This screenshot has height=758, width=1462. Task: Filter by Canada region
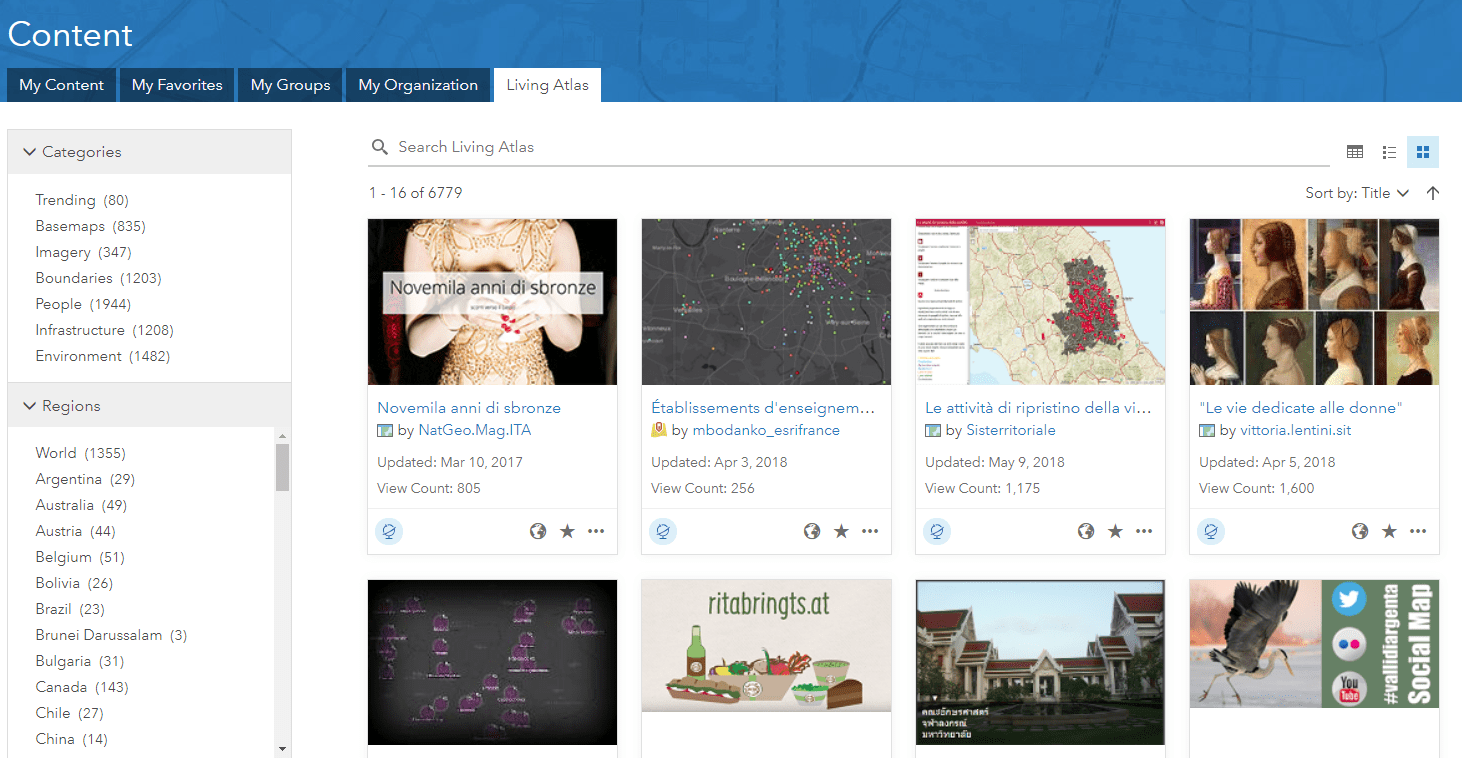pos(82,687)
